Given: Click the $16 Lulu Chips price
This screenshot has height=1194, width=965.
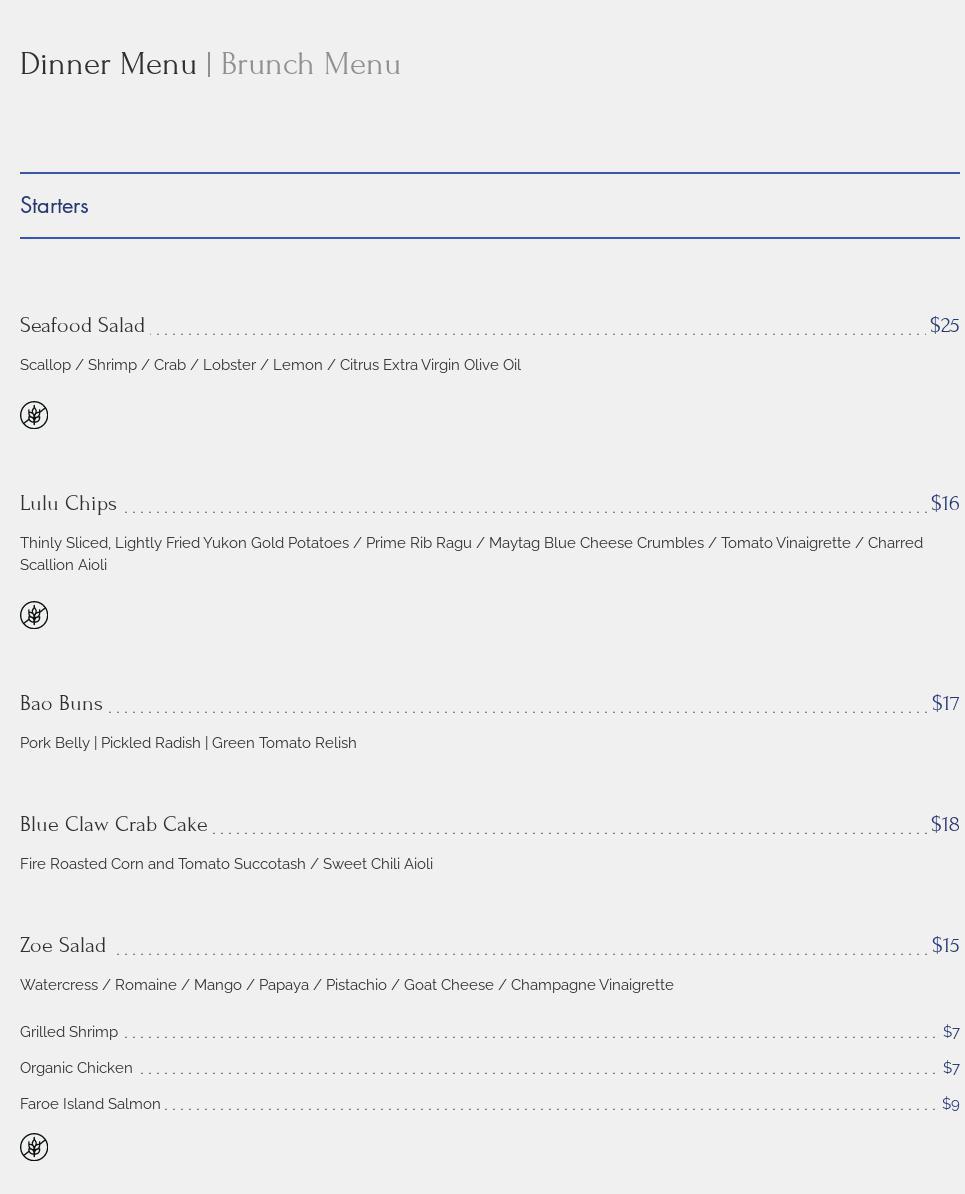Looking at the screenshot, I should [x=944, y=504].
